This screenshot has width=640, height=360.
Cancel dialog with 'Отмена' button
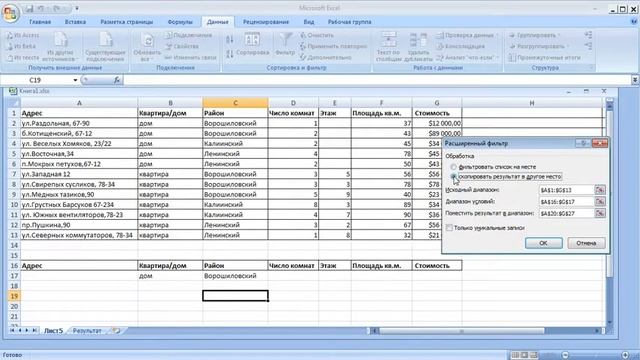click(x=586, y=243)
